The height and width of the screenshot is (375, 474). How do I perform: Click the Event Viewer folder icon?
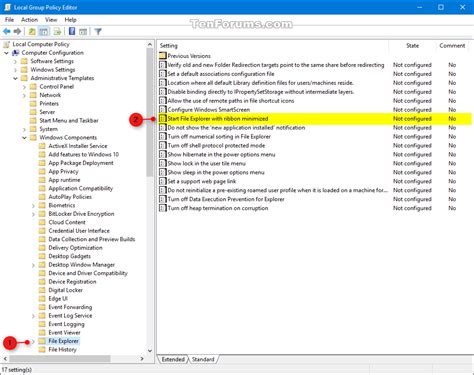pyautogui.click(x=42, y=332)
